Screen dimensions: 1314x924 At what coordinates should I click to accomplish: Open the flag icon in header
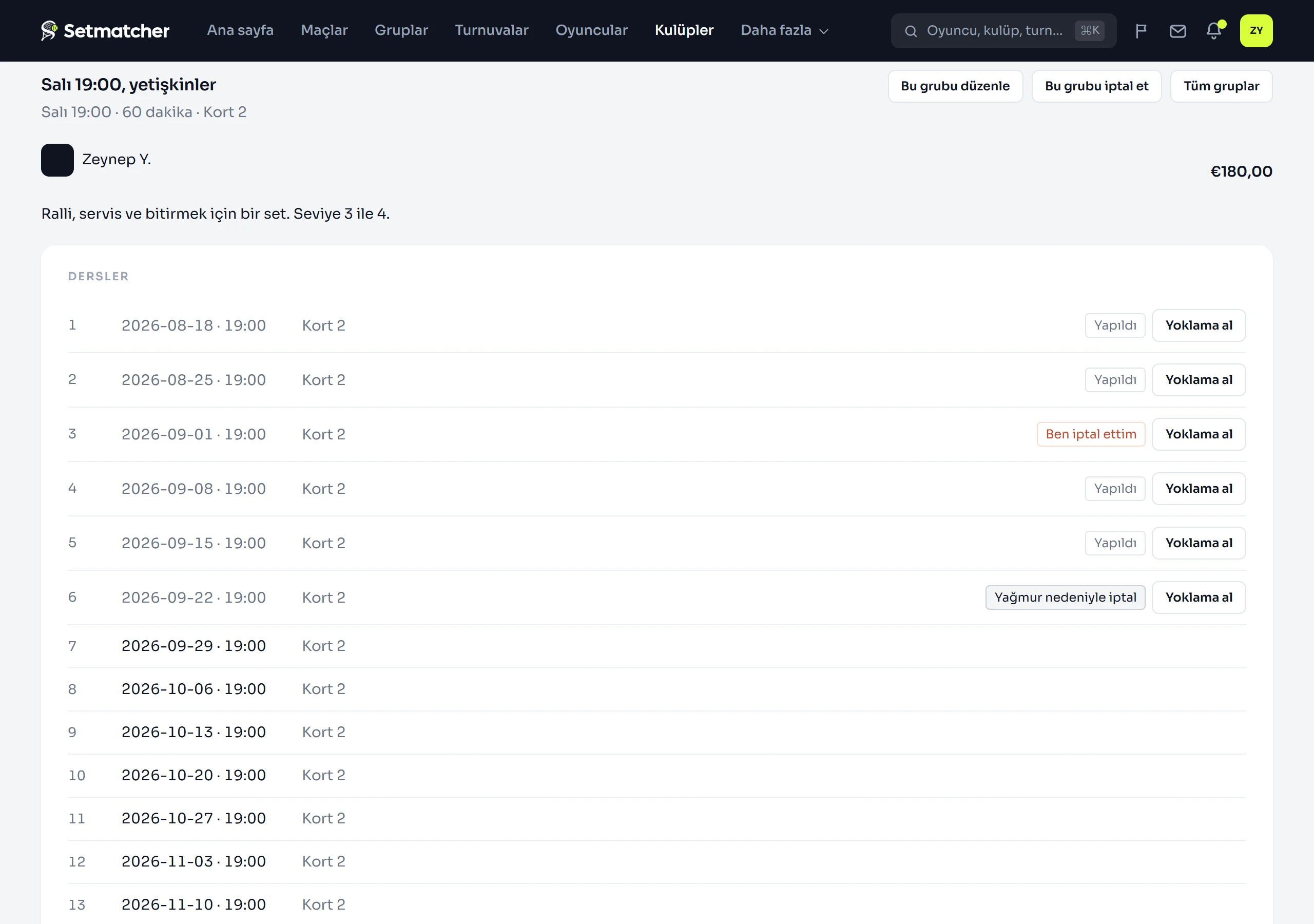click(x=1141, y=31)
